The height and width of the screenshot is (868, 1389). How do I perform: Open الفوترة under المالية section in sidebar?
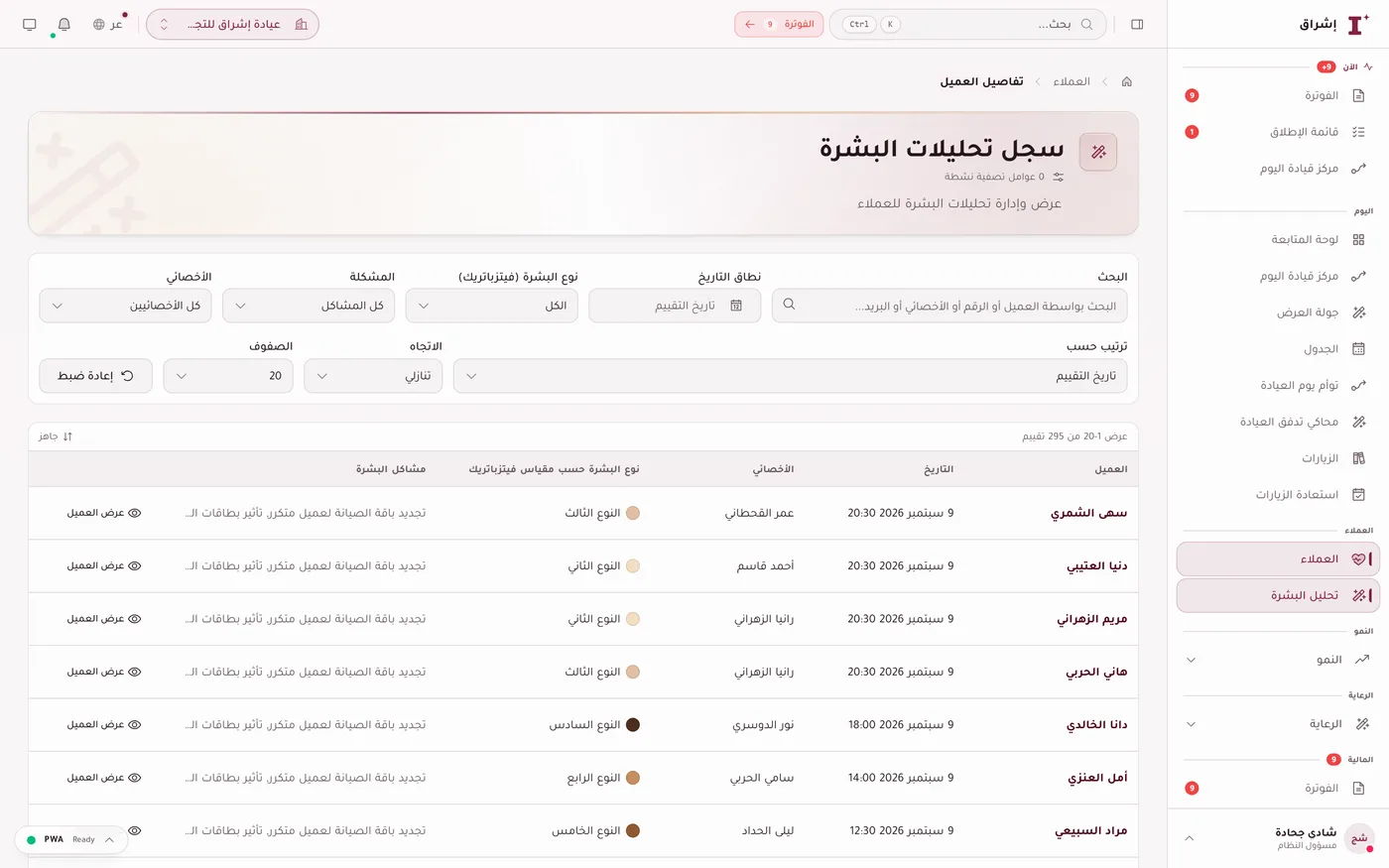[1278, 788]
